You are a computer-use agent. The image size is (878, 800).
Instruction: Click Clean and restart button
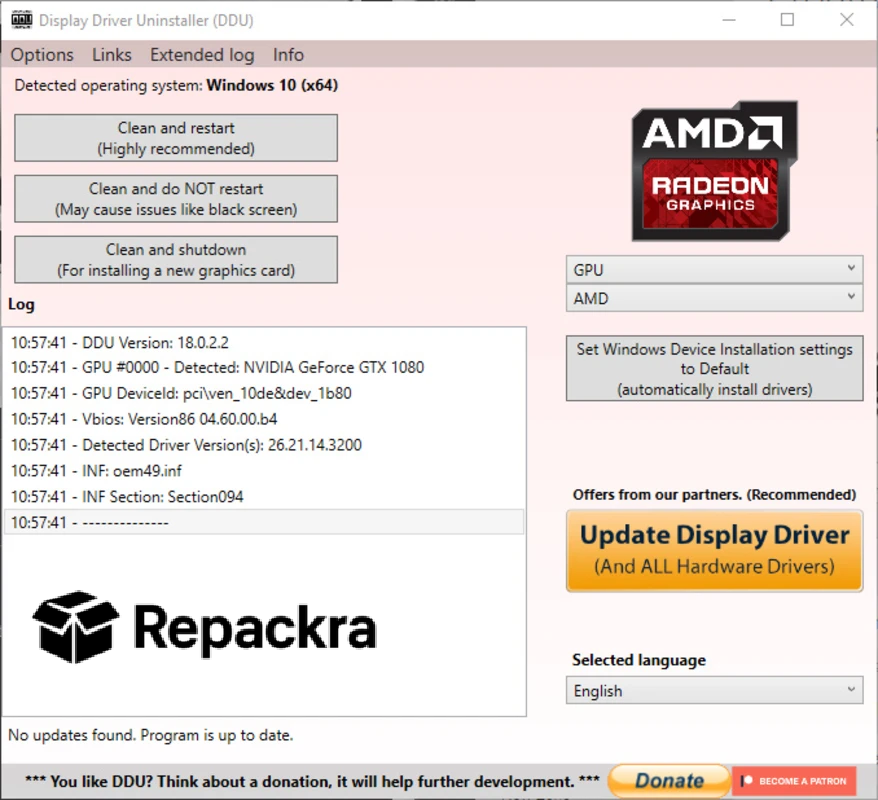point(176,138)
